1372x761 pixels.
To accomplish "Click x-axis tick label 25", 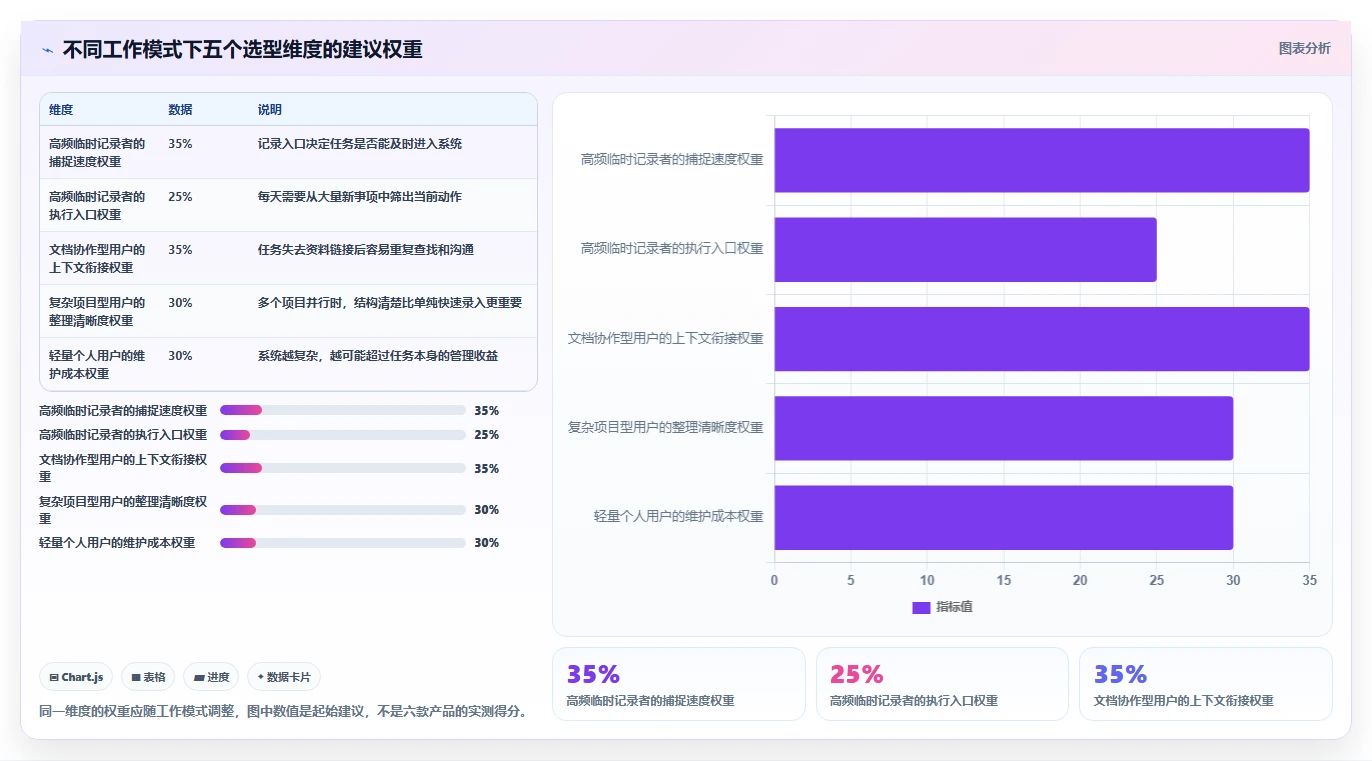I will pos(1157,580).
